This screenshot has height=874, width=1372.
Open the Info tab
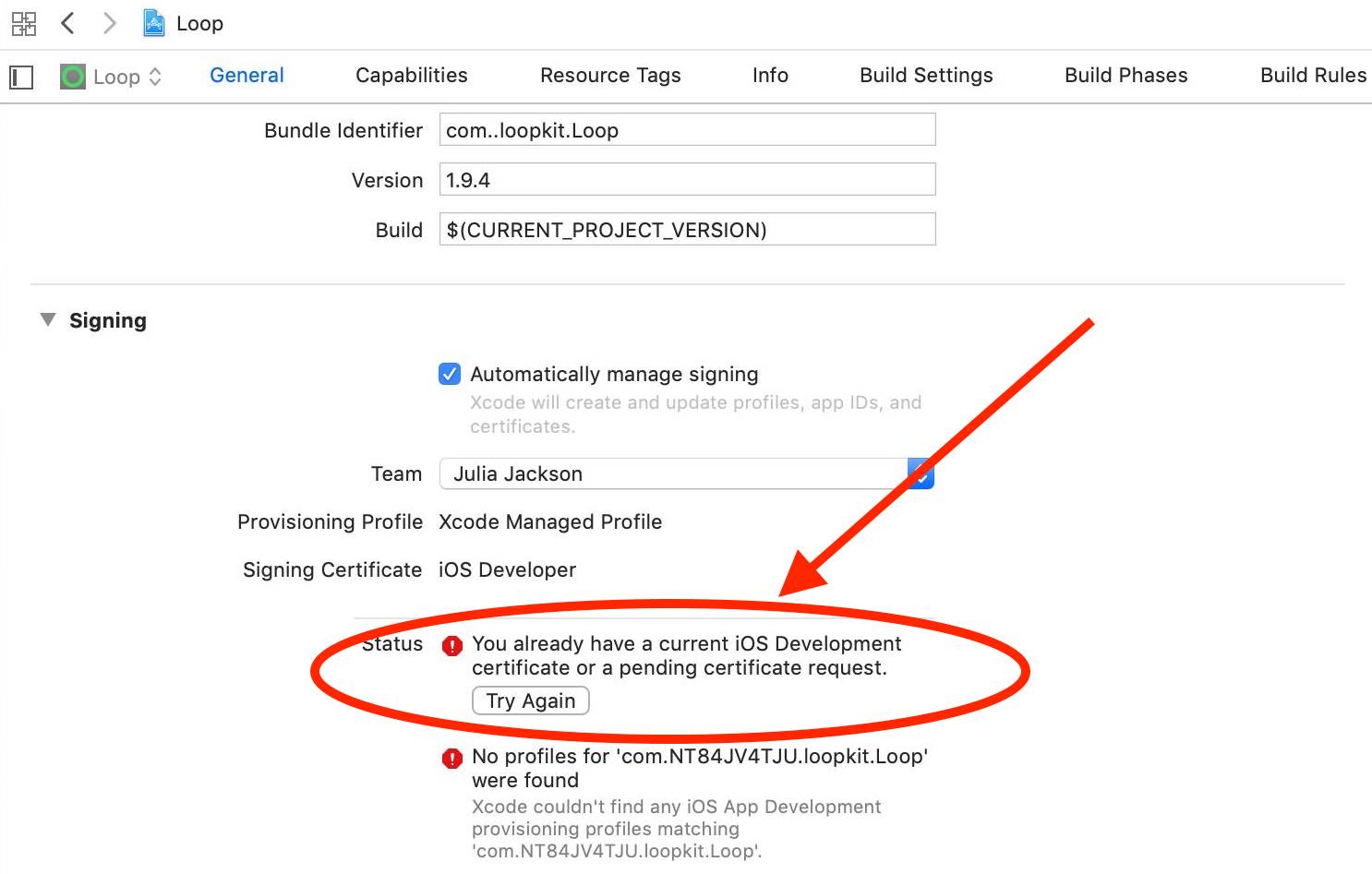(x=770, y=76)
